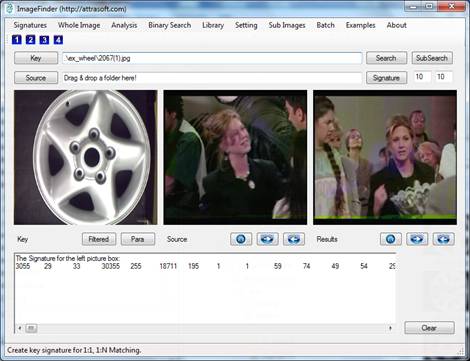
Task: Click the Filtered button
Action: pos(99,239)
